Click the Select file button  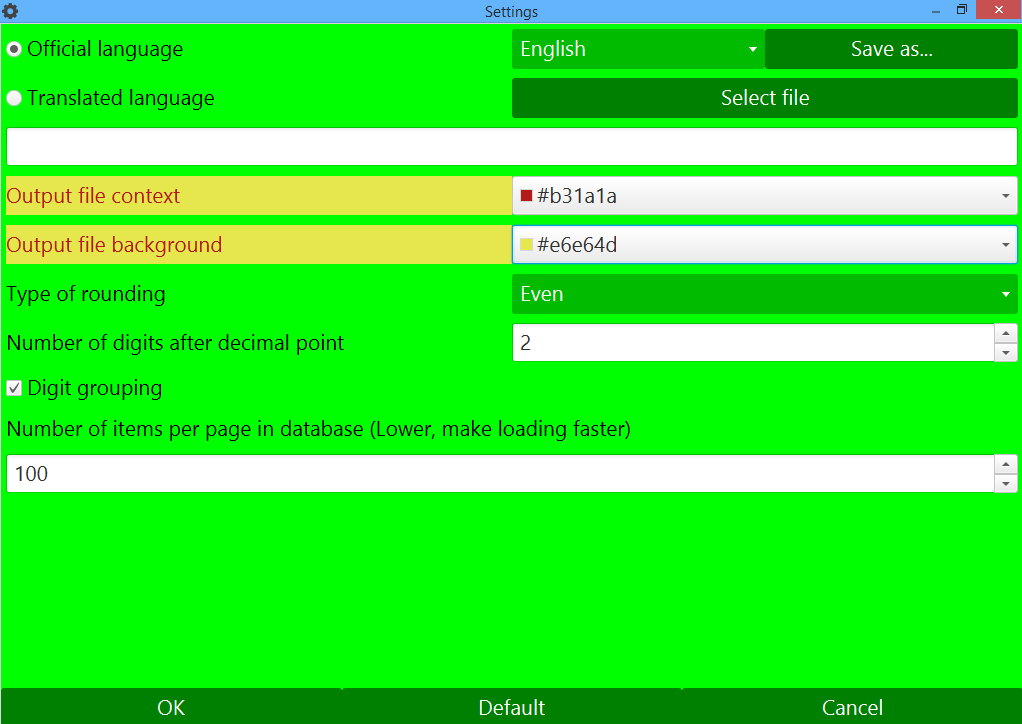coord(765,98)
